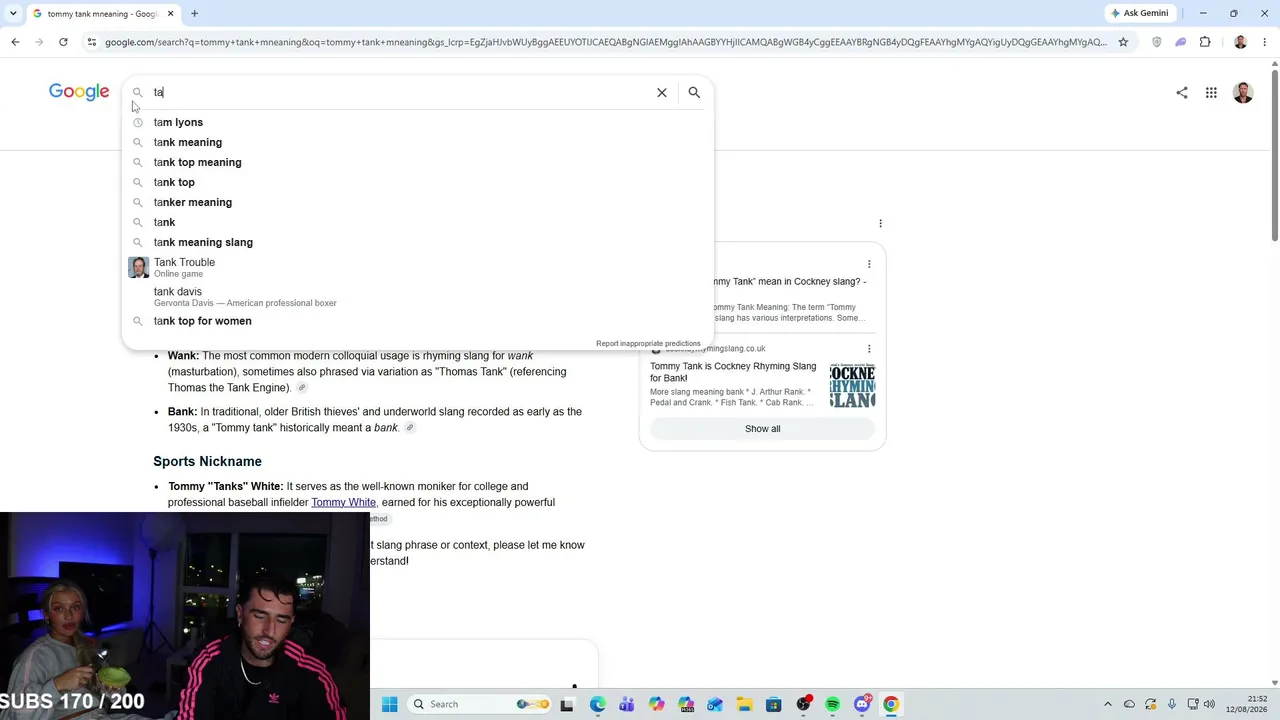Open the Chrome profile avatar in toolbar

(1241, 42)
